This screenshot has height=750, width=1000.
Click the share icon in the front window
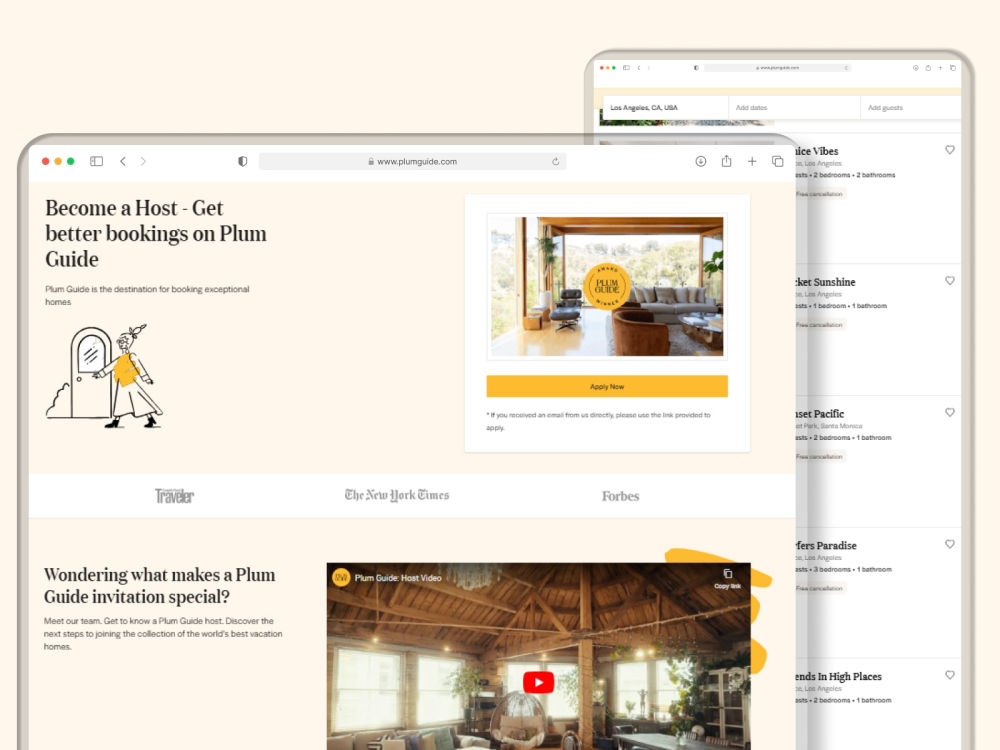point(726,161)
